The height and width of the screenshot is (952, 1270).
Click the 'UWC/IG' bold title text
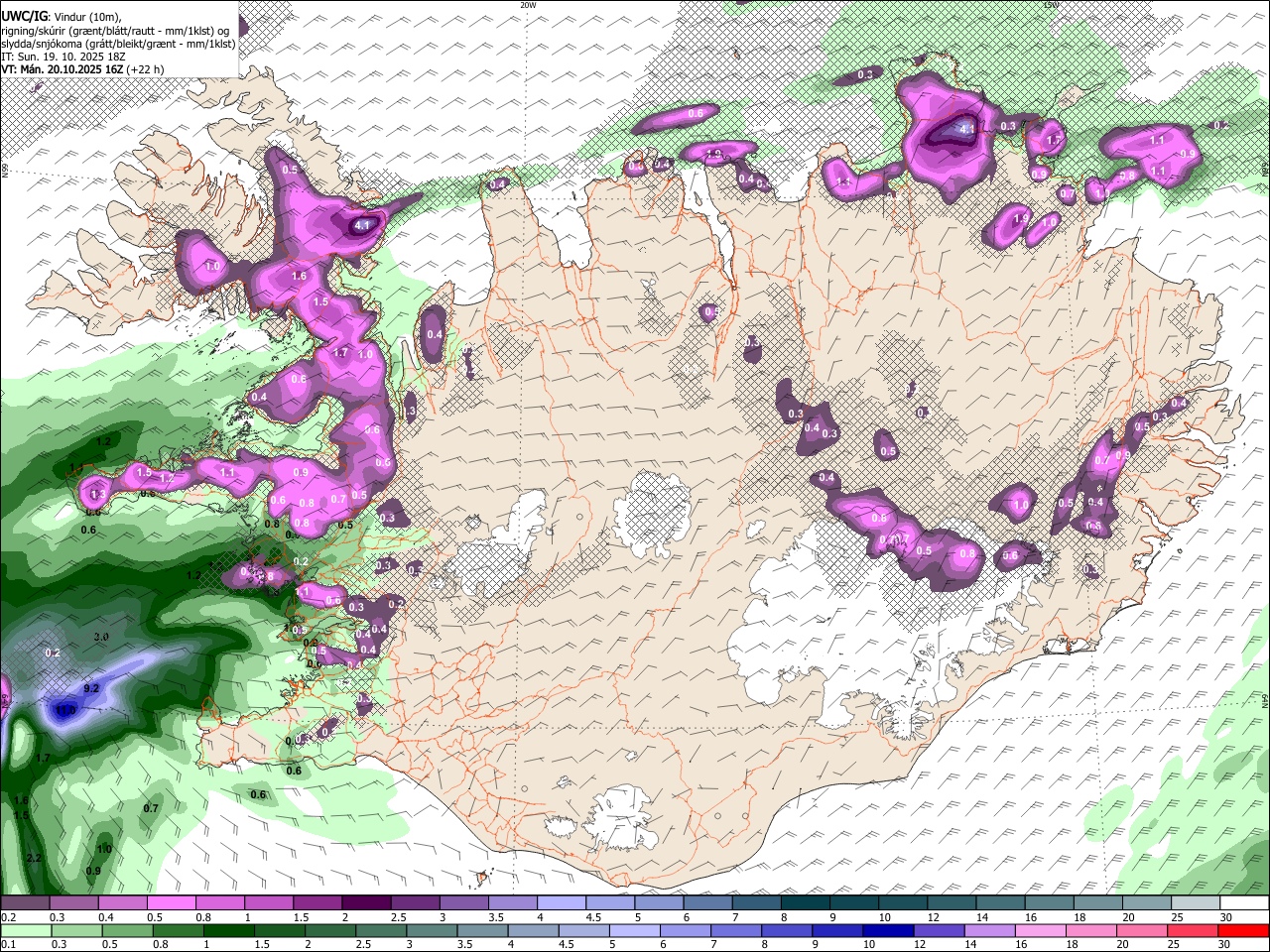pyautogui.click(x=23, y=17)
